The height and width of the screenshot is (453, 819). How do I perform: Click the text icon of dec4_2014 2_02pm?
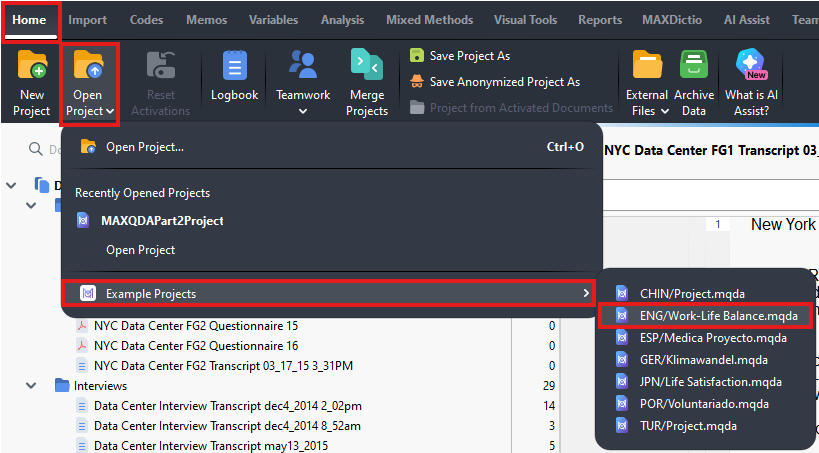click(x=82, y=405)
